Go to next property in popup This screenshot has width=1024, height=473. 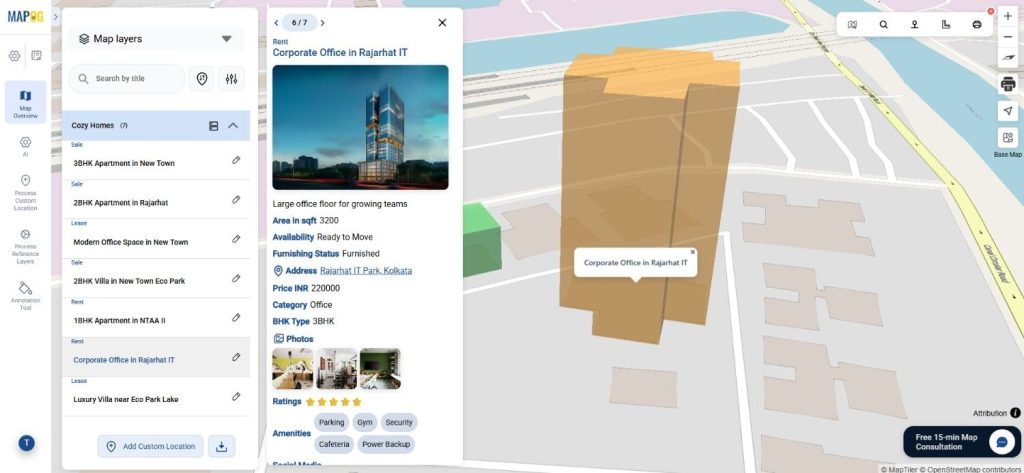(x=323, y=23)
